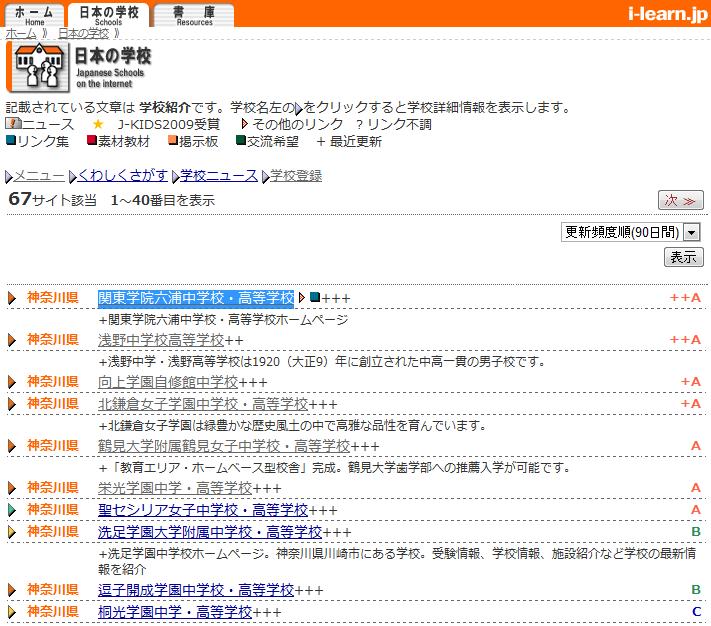The width and height of the screenshot is (711, 626).
Task: Open 鶴見大学附属鶴見女子中学校・高等学校 link
Action: [x=224, y=446]
